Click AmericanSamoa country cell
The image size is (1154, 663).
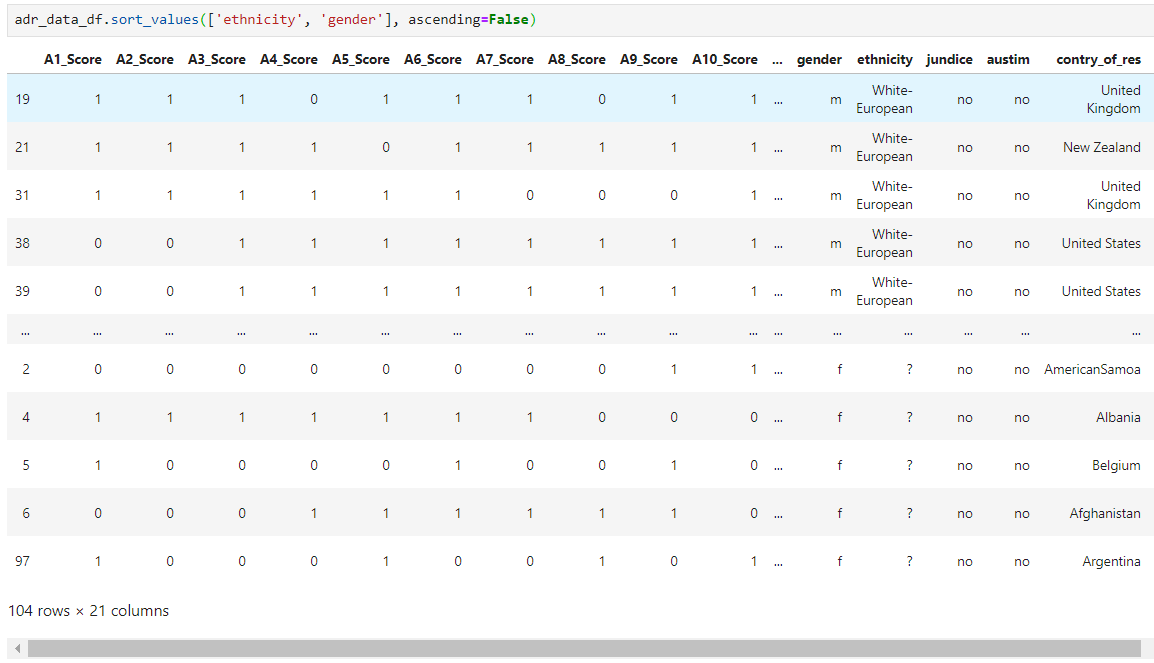1092,369
